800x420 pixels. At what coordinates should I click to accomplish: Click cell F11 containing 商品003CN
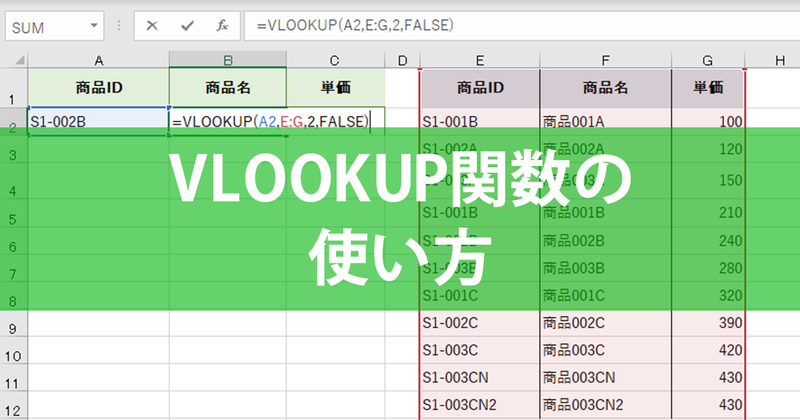pos(605,378)
